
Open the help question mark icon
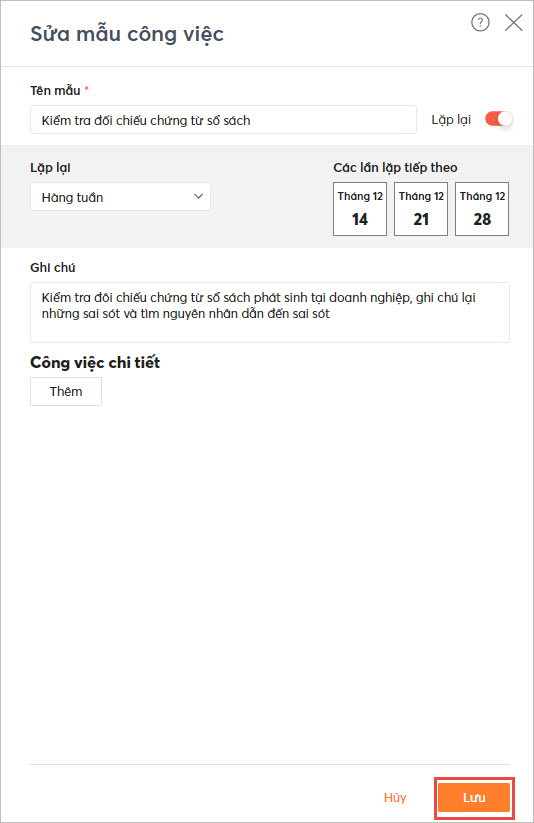click(x=480, y=23)
